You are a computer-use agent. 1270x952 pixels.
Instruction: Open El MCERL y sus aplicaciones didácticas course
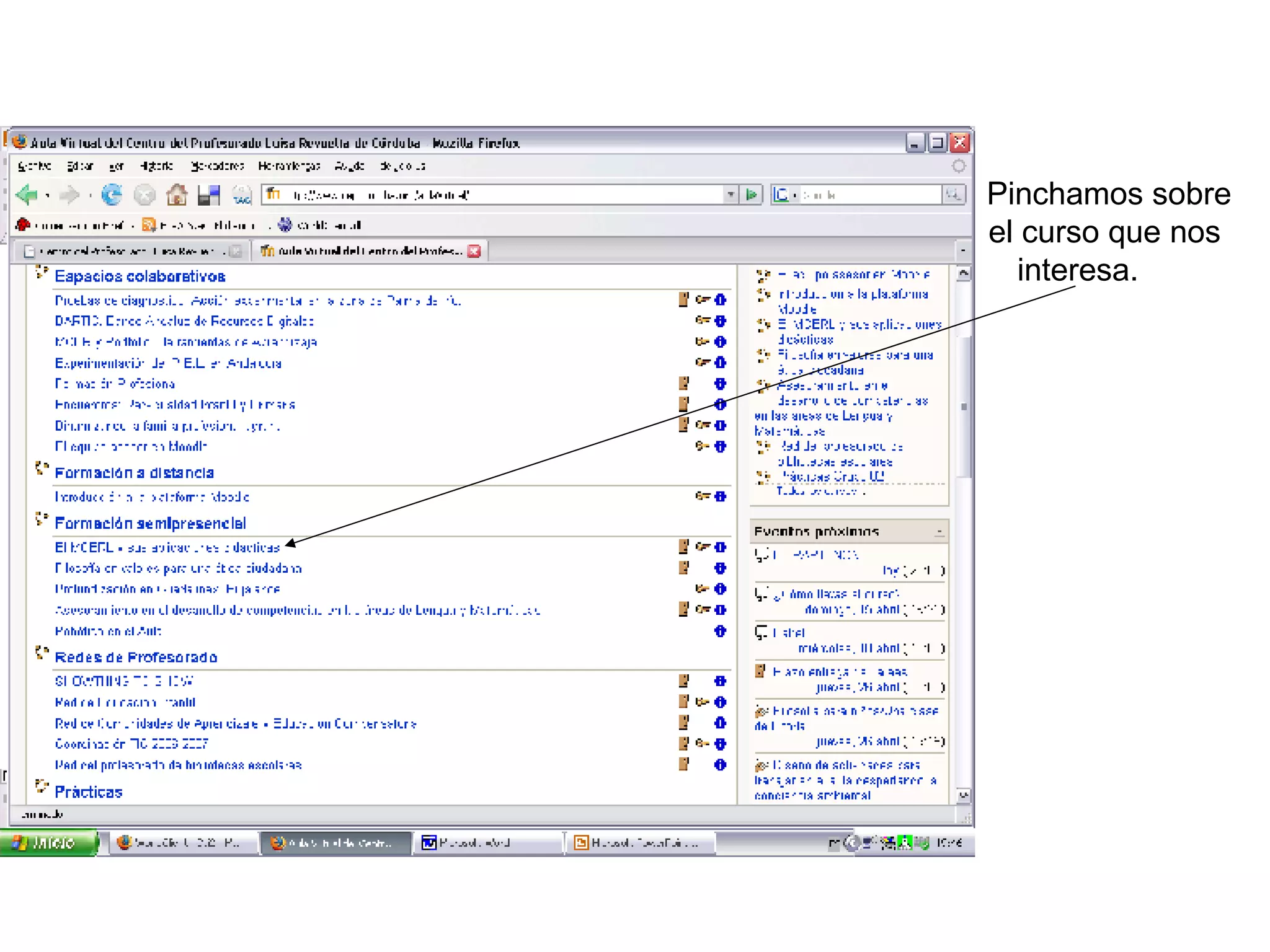pyautogui.click(x=167, y=547)
